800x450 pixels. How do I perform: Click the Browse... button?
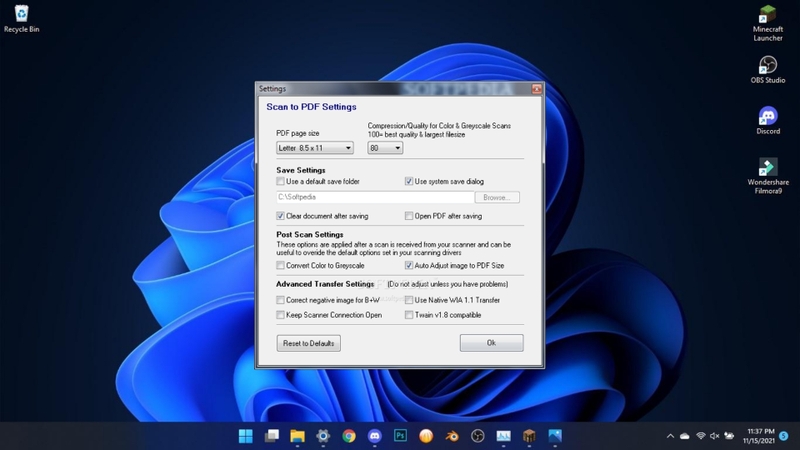pos(497,197)
